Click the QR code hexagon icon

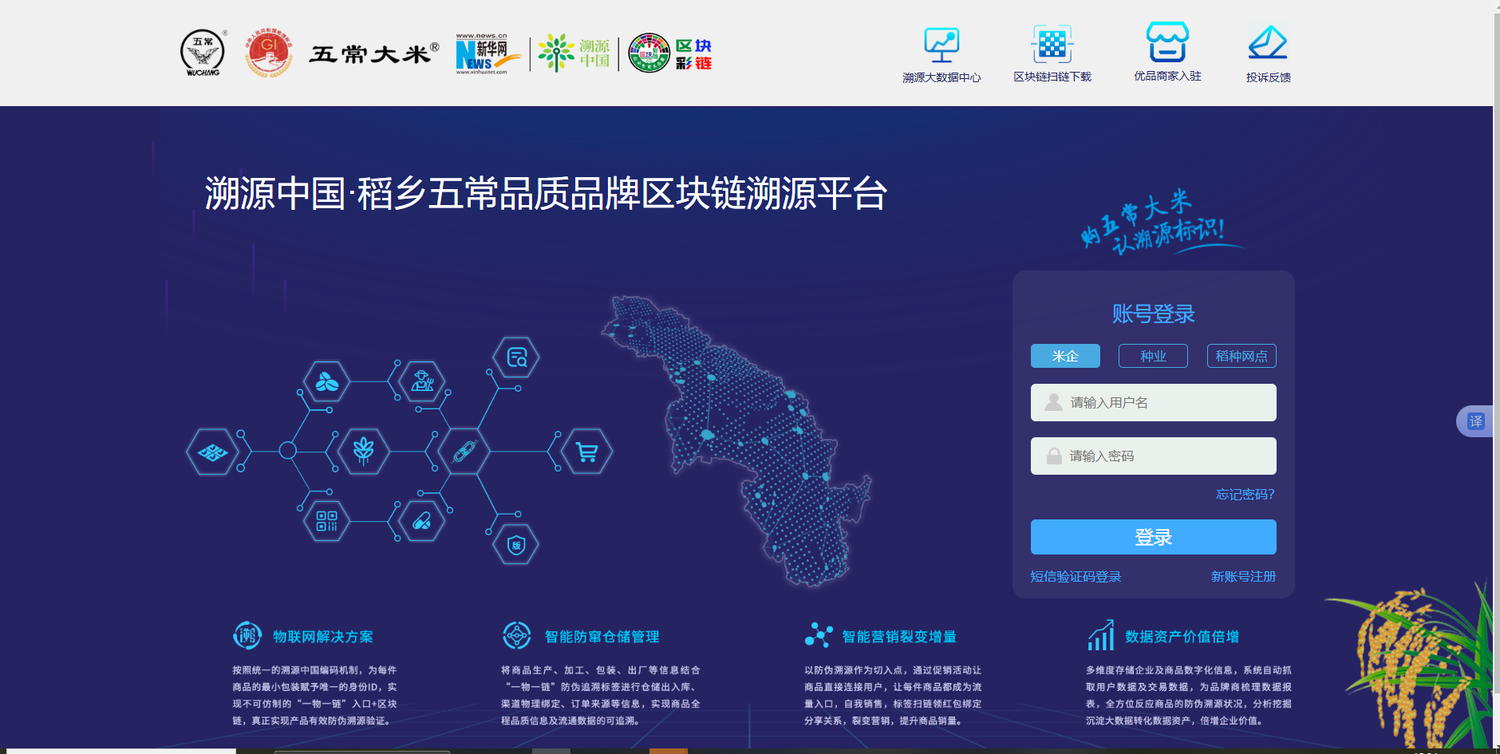pyautogui.click(x=327, y=521)
